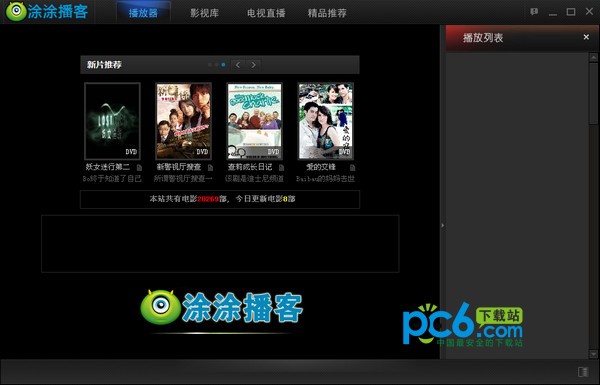
Task: Toggle the playlist panel icon in the status bar
Action: coord(583,372)
